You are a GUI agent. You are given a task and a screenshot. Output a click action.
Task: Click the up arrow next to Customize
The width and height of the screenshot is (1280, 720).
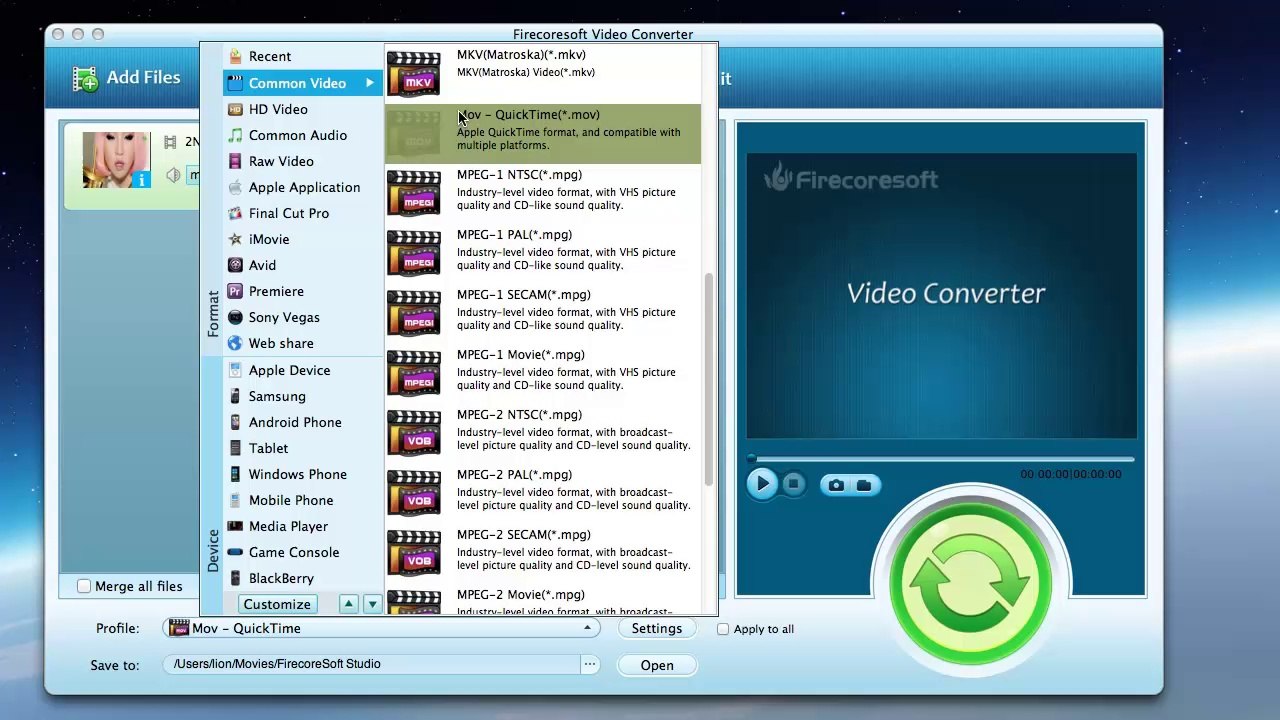348,604
